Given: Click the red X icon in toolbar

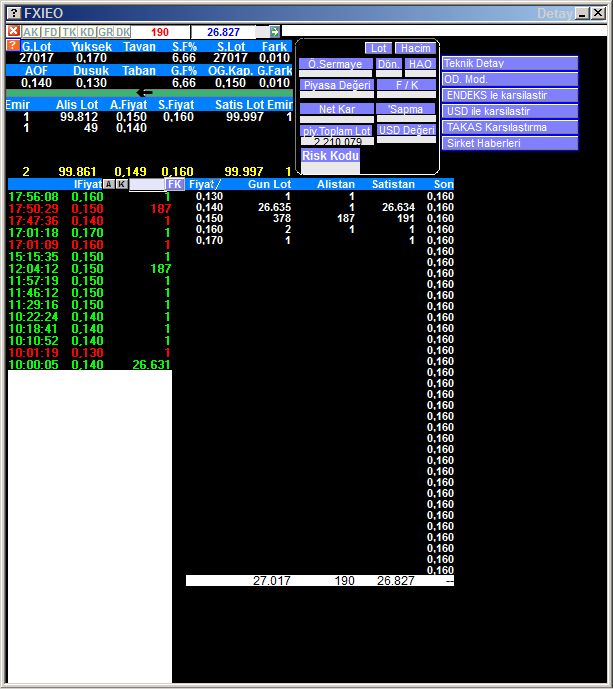Looking at the screenshot, I should click(13, 32).
